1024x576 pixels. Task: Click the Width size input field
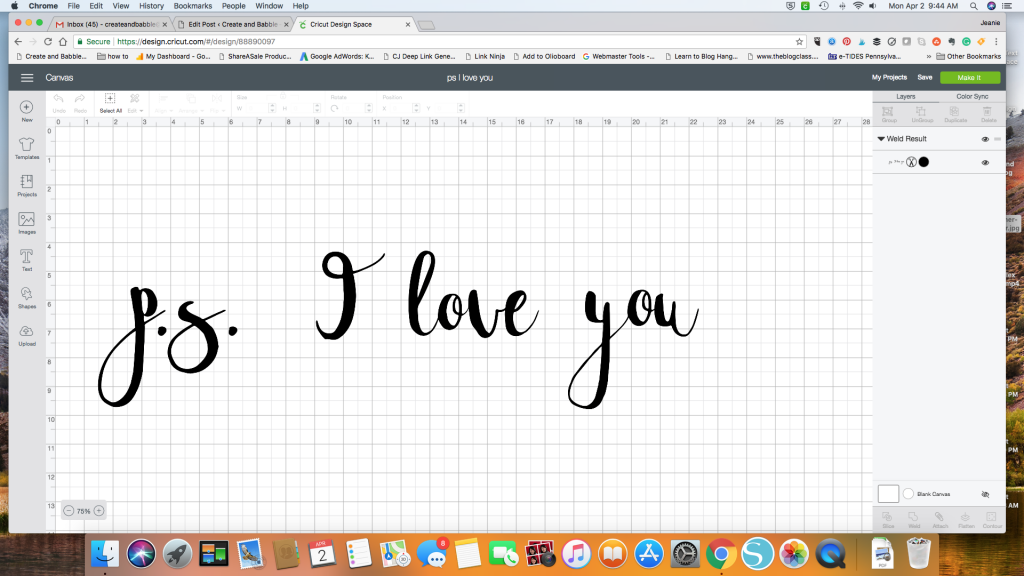tap(257, 108)
